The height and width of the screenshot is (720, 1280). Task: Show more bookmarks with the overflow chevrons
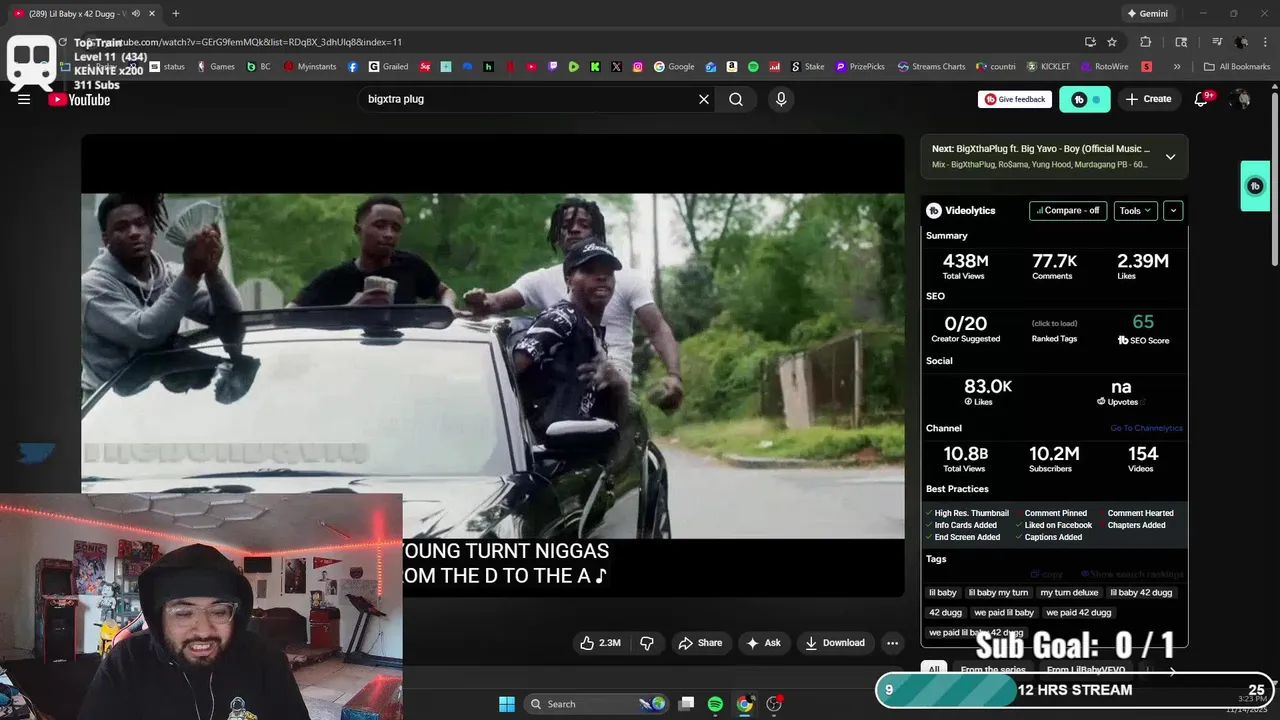1177,67
